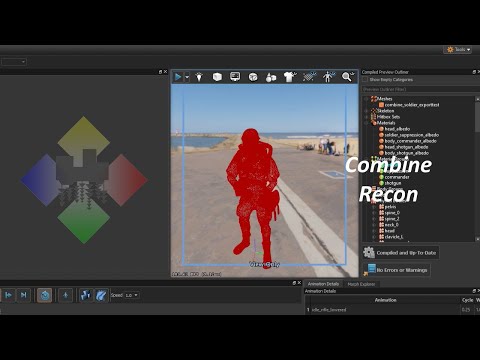
Task: Click the blue play button in viewport toolbar
Action: click(x=178, y=77)
